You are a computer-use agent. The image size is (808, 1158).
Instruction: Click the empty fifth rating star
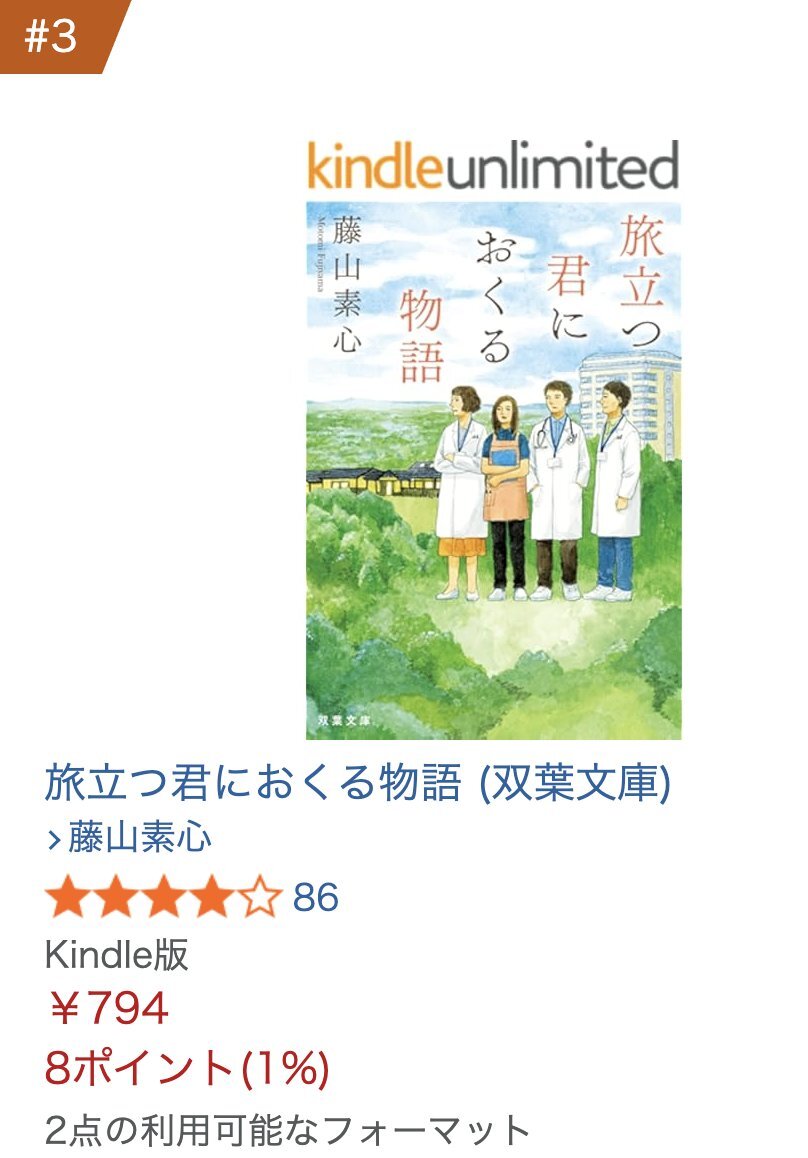[x=260, y=897]
